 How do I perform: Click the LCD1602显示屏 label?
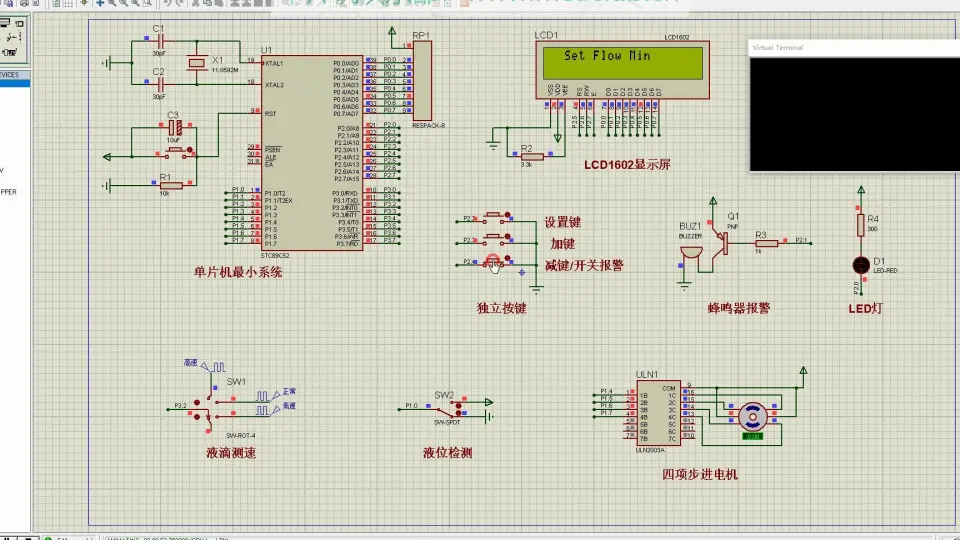click(627, 165)
